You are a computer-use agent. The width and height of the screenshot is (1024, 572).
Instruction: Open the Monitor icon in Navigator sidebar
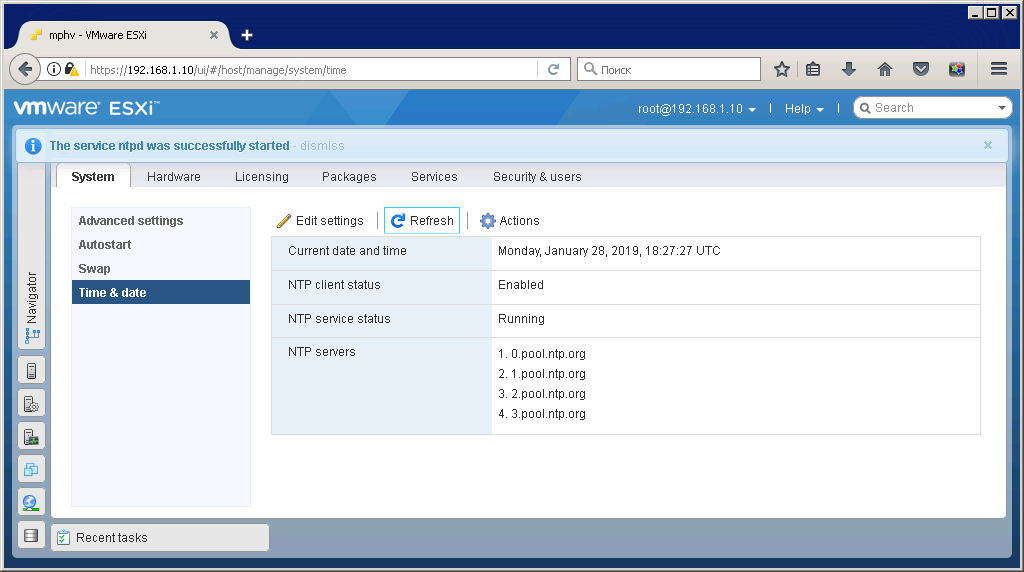point(31,437)
